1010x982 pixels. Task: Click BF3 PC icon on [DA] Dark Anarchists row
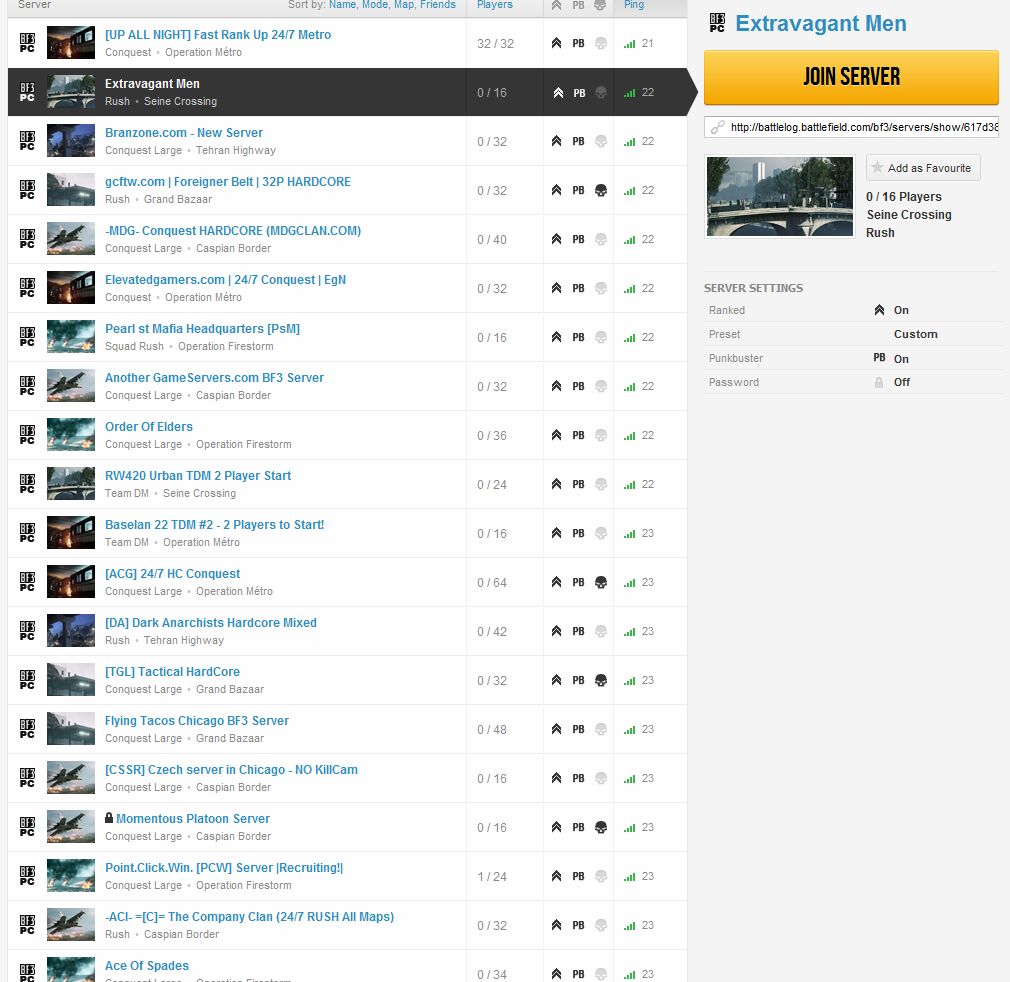click(x=27, y=631)
